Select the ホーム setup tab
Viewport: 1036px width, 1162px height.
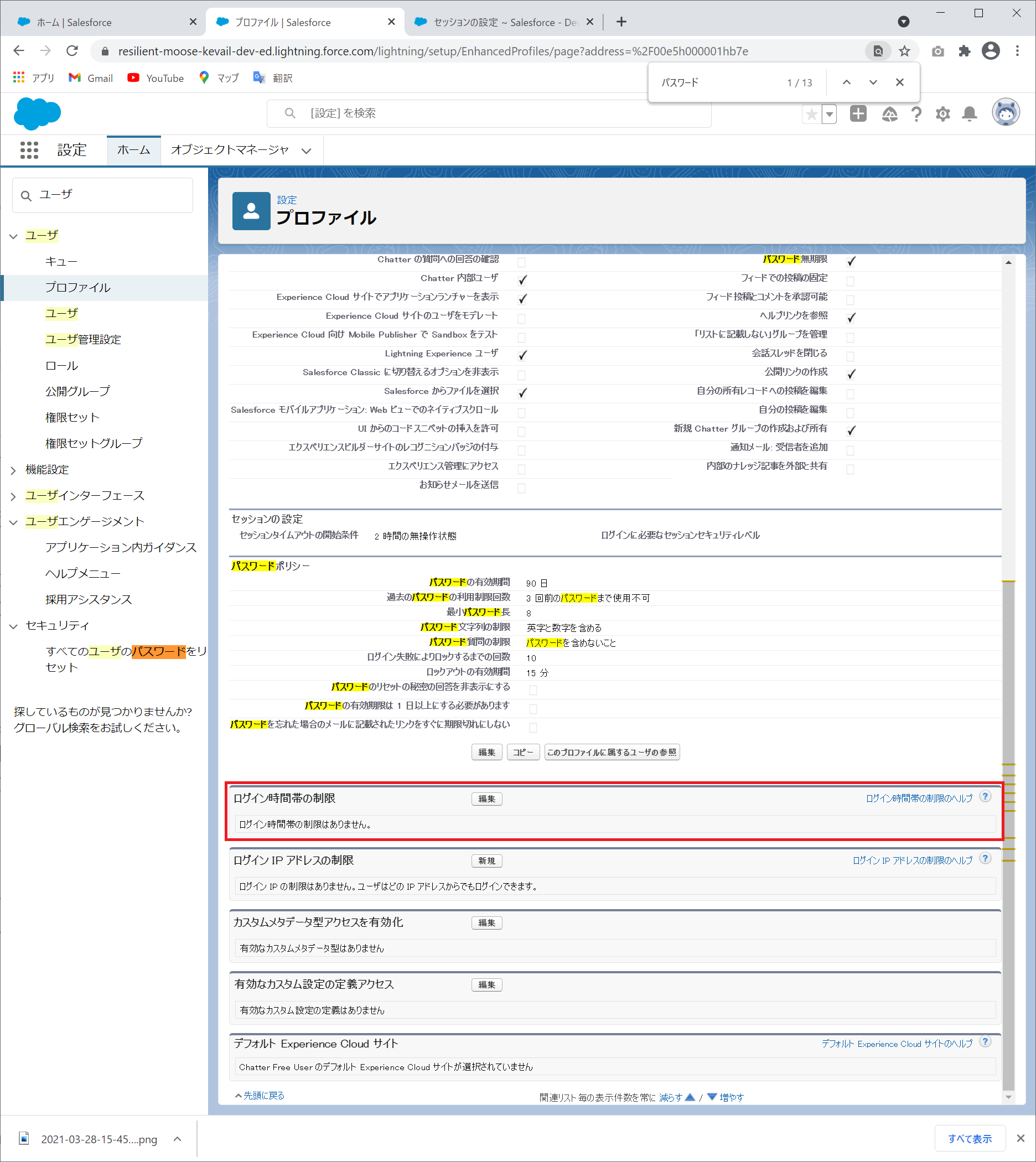134,150
